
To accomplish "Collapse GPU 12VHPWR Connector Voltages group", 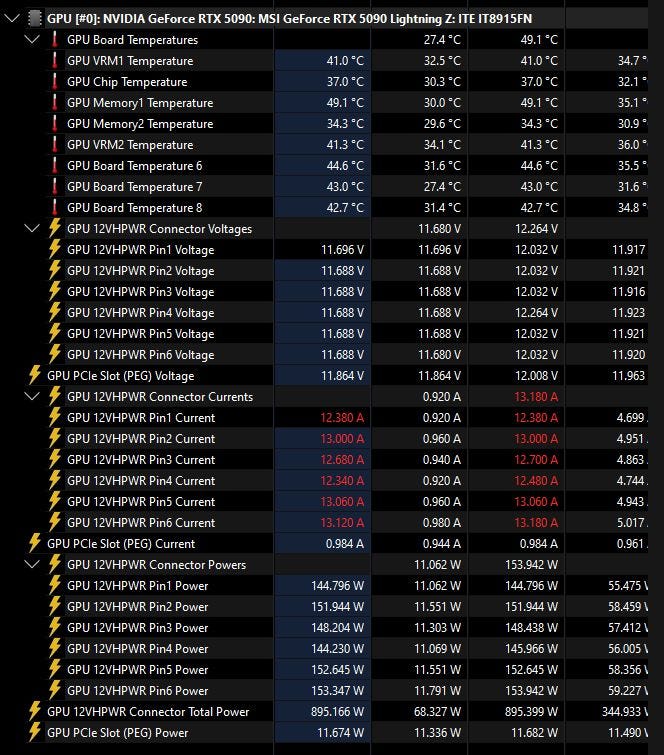I will tap(32, 228).
